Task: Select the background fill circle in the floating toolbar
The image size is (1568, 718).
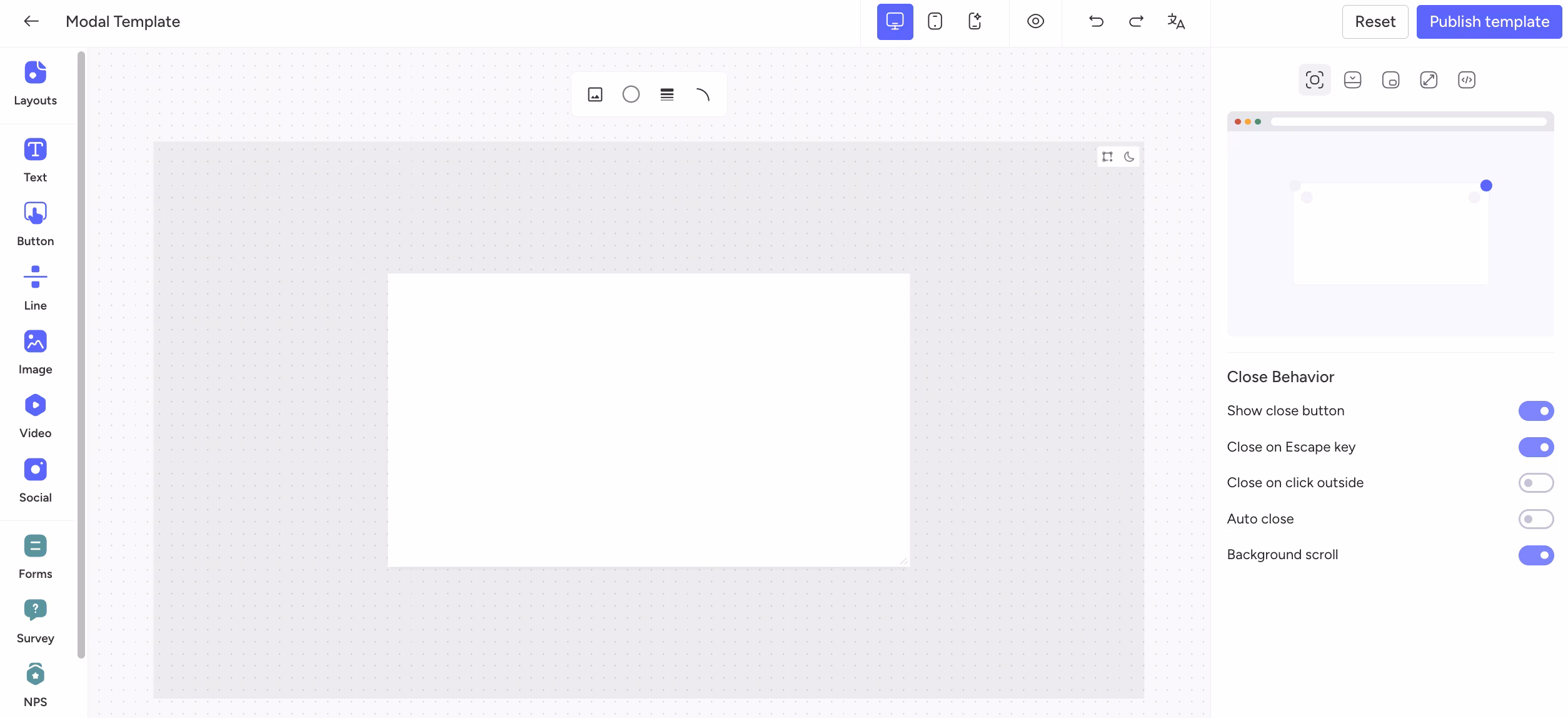Action: pyautogui.click(x=631, y=94)
